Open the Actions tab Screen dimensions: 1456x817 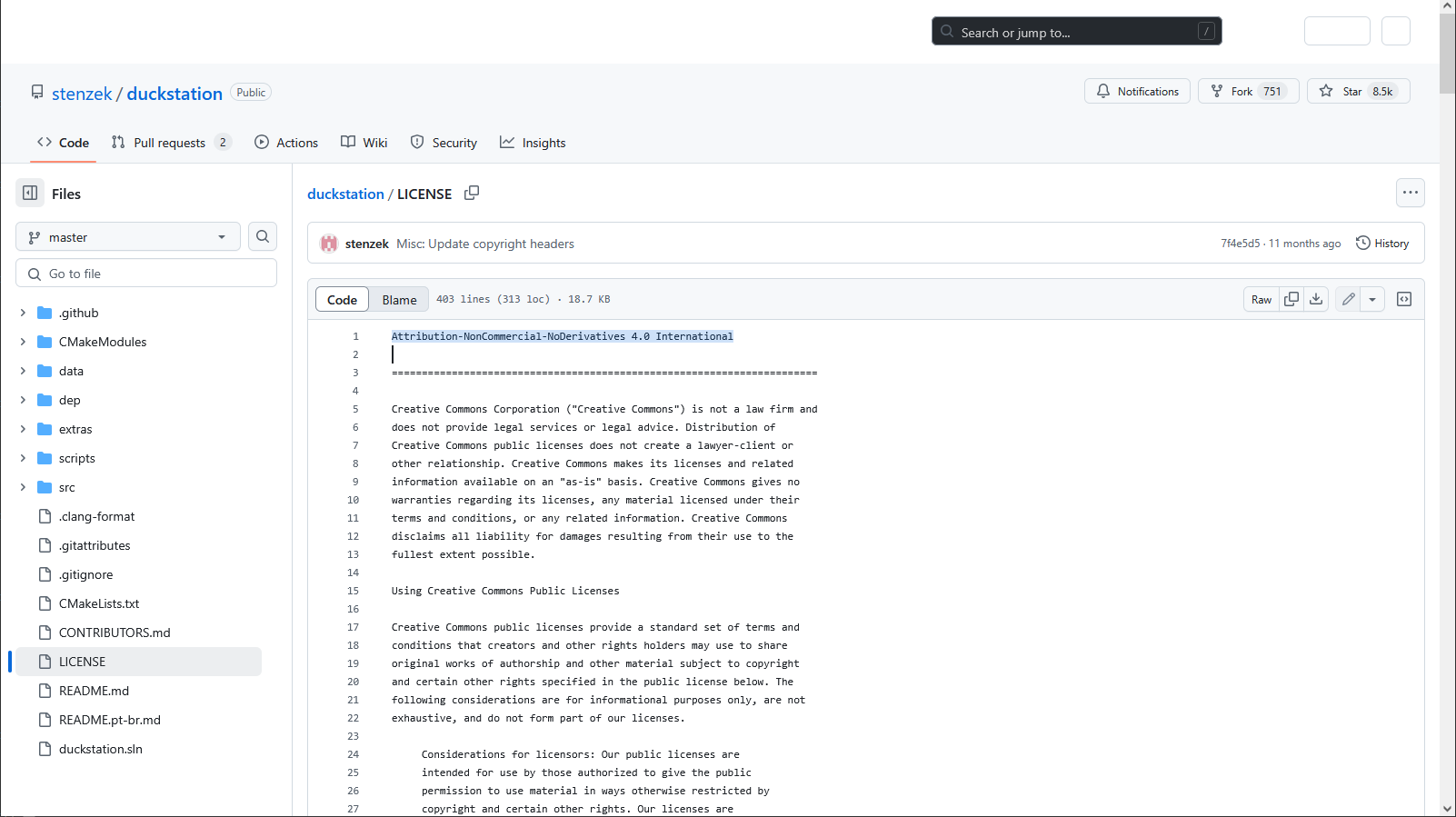(286, 143)
